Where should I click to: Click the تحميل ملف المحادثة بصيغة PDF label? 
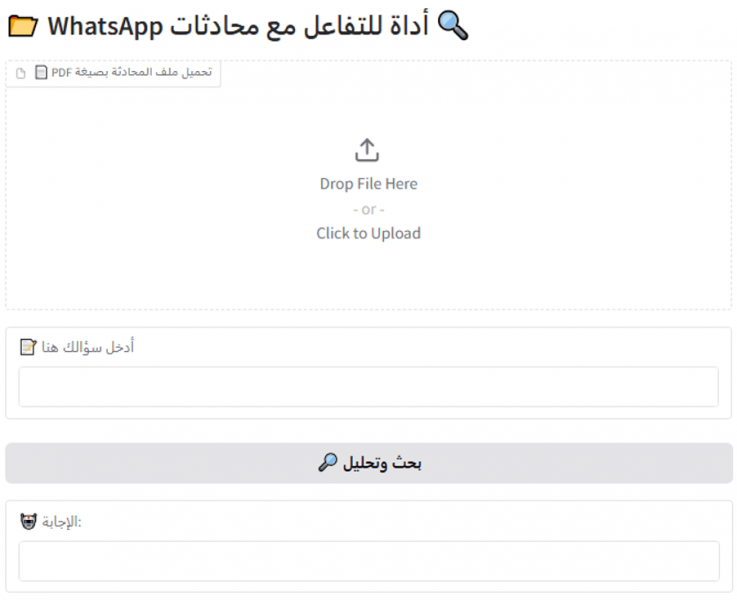tap(132, 72)
